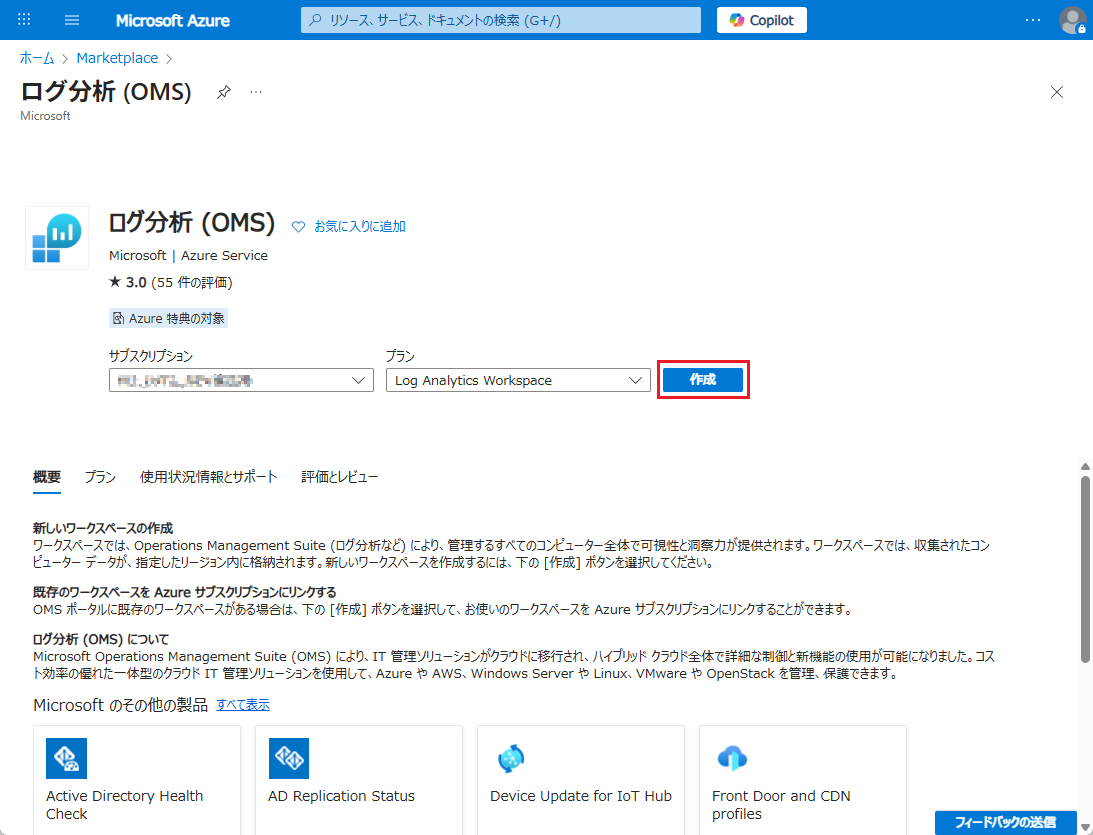Toggle the お気に入りに追加 heart favorite
The width and height of the screenshot is (1093, 835).
(298, 227)
